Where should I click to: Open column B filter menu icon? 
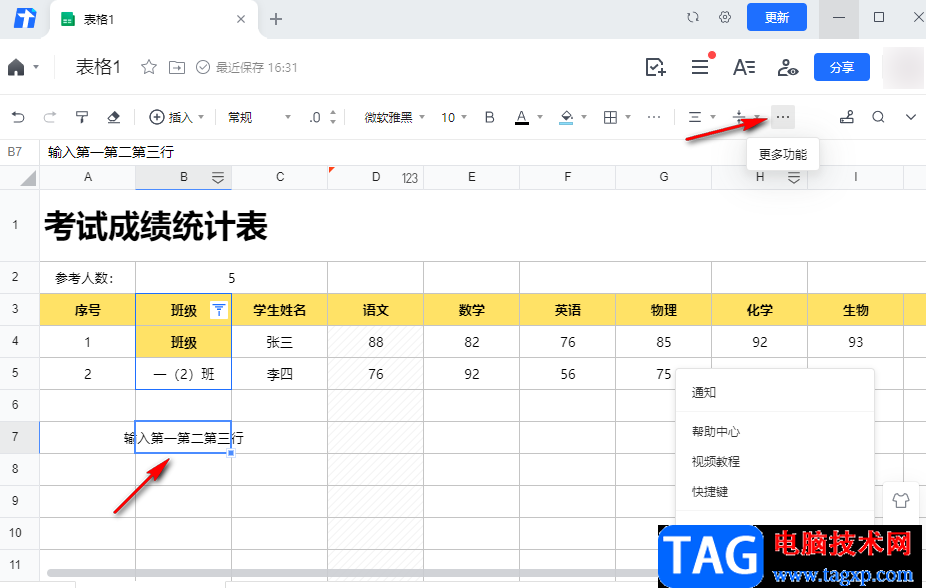point(218,178)
